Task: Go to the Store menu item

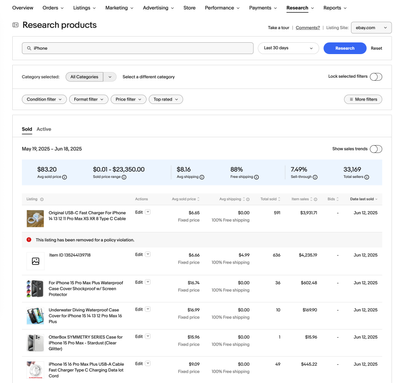Action: (x=189, y=8)
